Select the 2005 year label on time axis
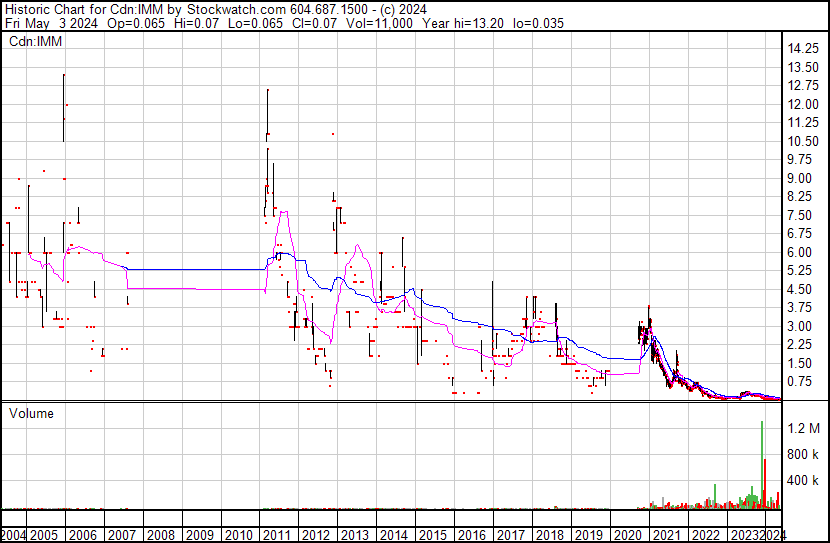 coord(46,534)
